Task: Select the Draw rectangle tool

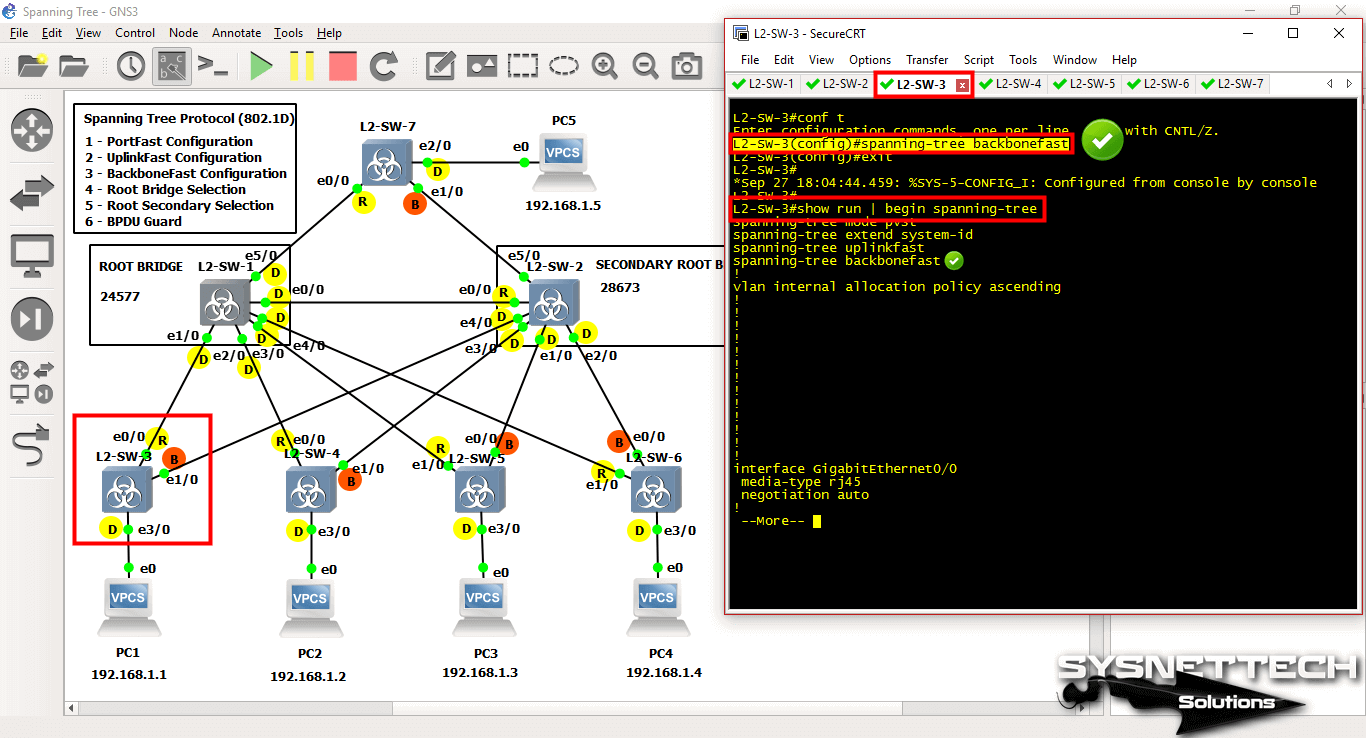Action: click(522, 67)
